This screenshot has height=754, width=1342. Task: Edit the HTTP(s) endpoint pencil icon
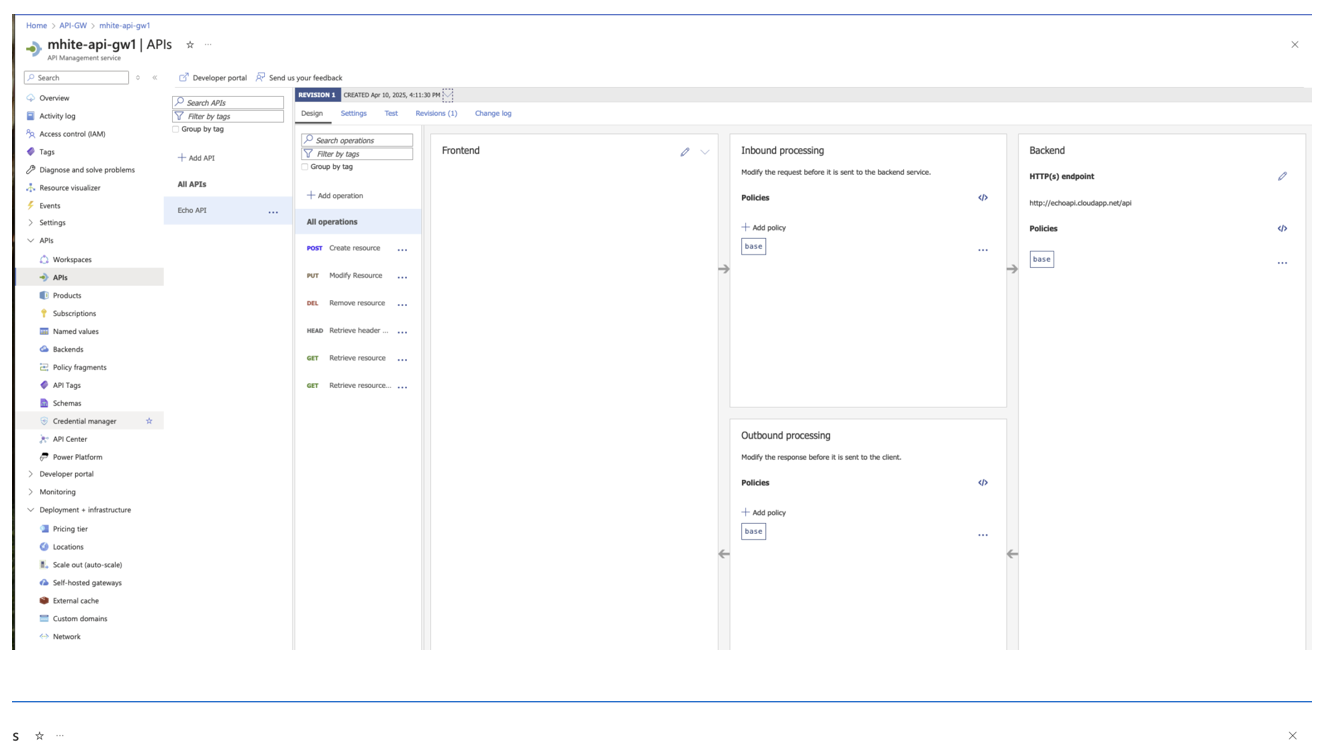(x=1282, y=177)
